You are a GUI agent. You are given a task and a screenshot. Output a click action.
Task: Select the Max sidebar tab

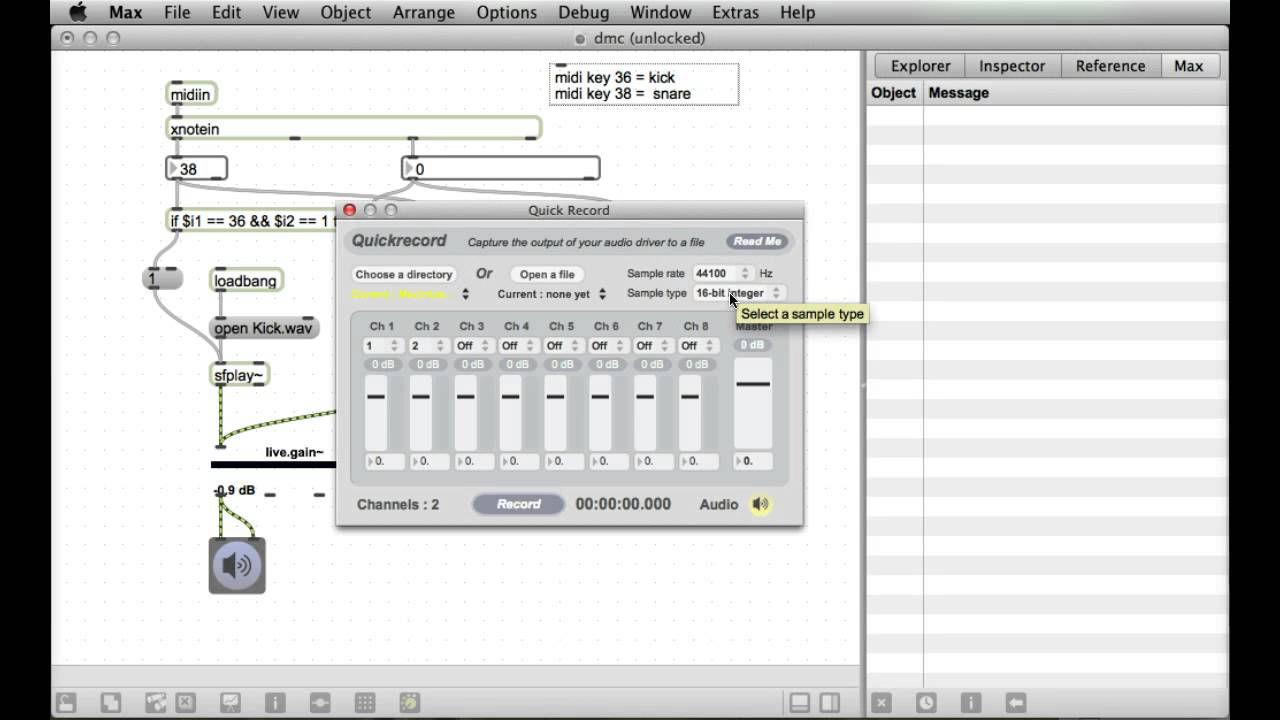[x=1188, y=66]
